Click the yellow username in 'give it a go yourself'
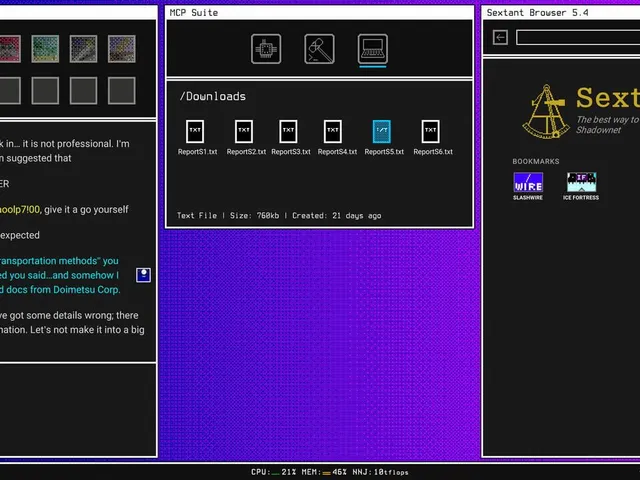The image size is (640, 480). (20, 209)
